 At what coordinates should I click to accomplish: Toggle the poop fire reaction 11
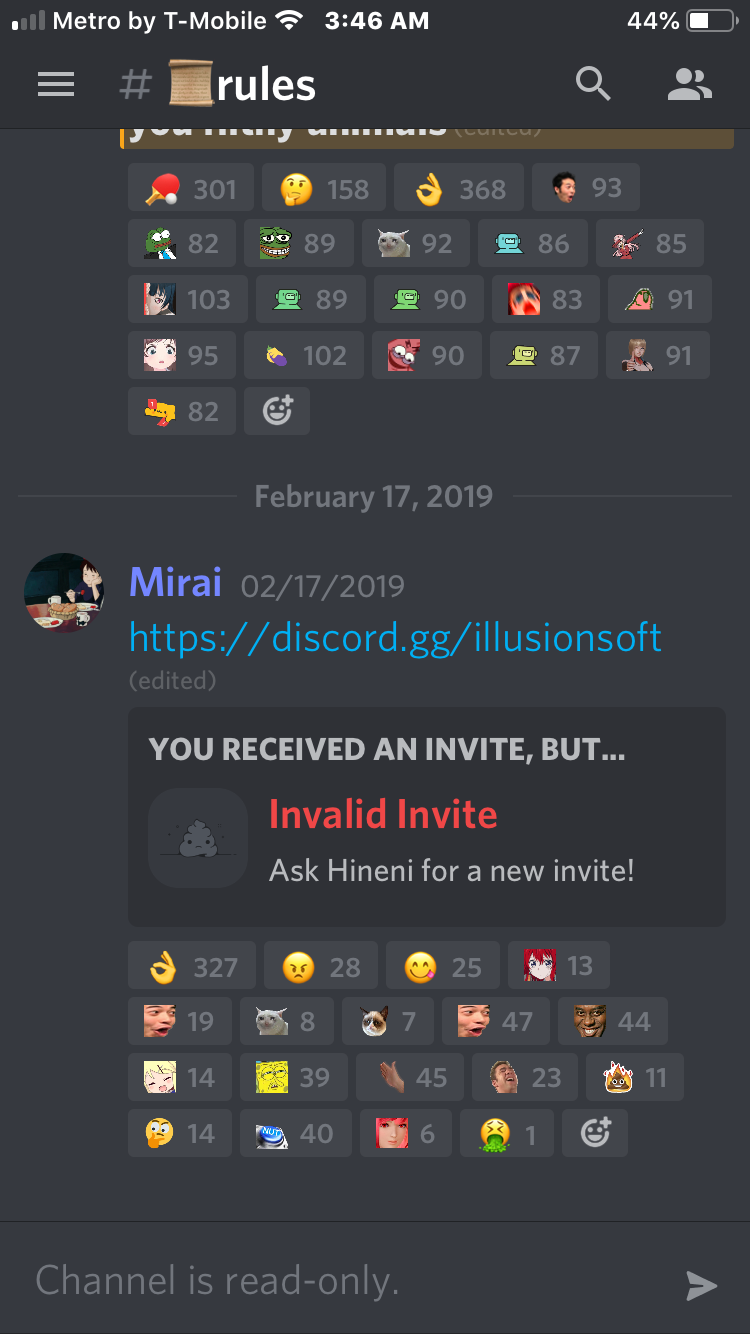(635, 1077)
